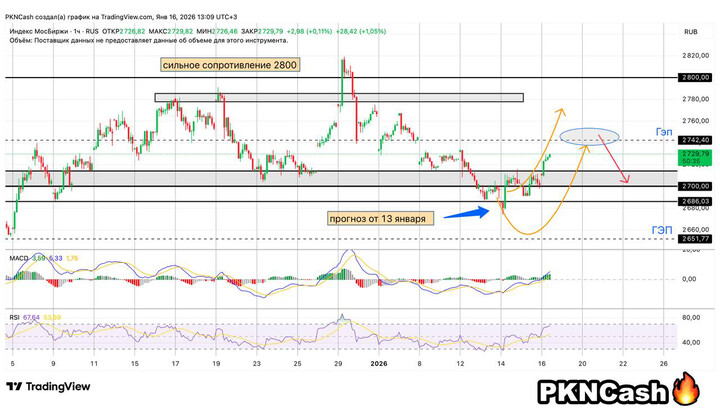Select the gray resistance rectangle near 2780
Image resolution: width=720 pixels, height=411 pixels.
pyautogui.click(x=340, y=97)
